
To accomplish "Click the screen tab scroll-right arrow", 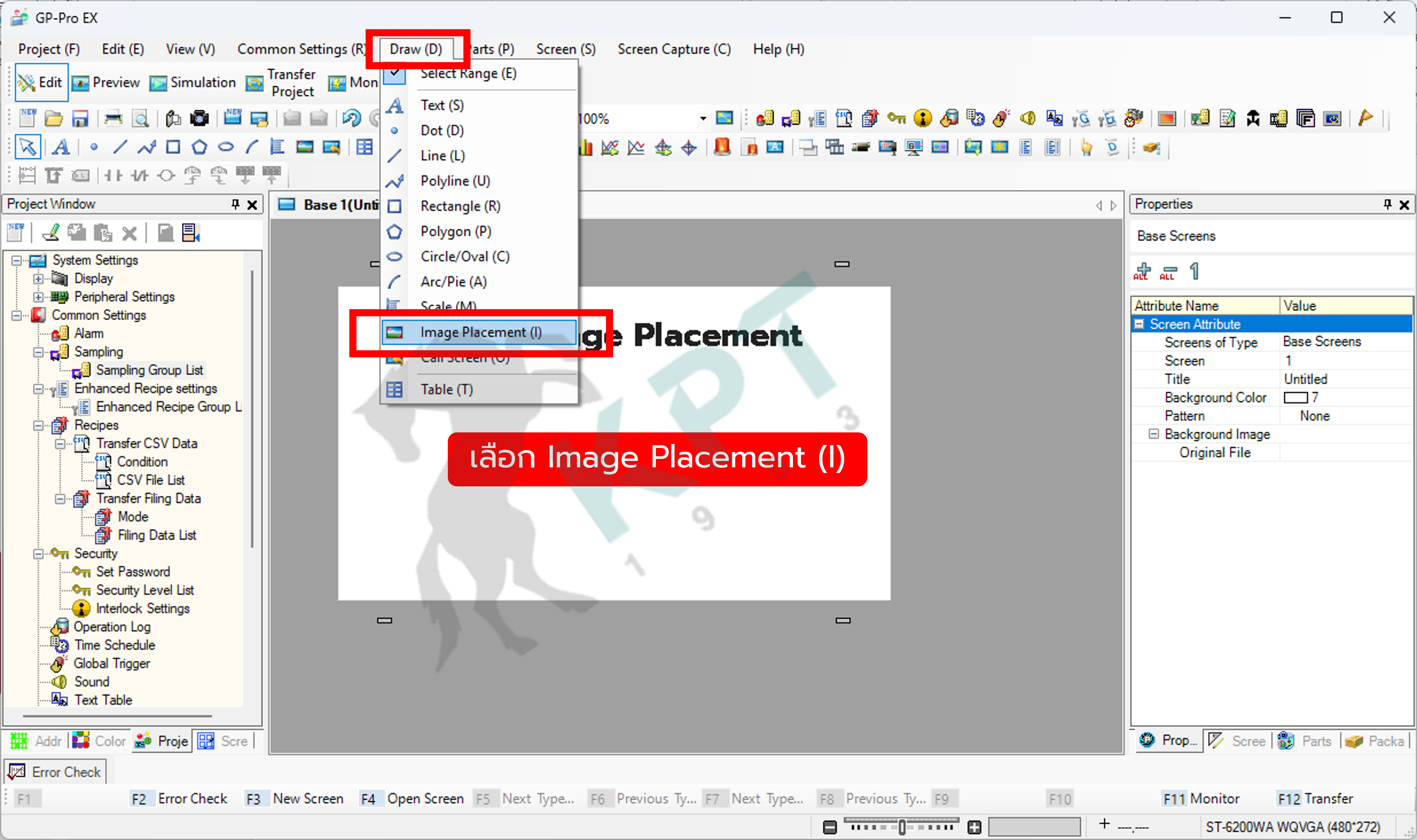I will [1114, 205].
